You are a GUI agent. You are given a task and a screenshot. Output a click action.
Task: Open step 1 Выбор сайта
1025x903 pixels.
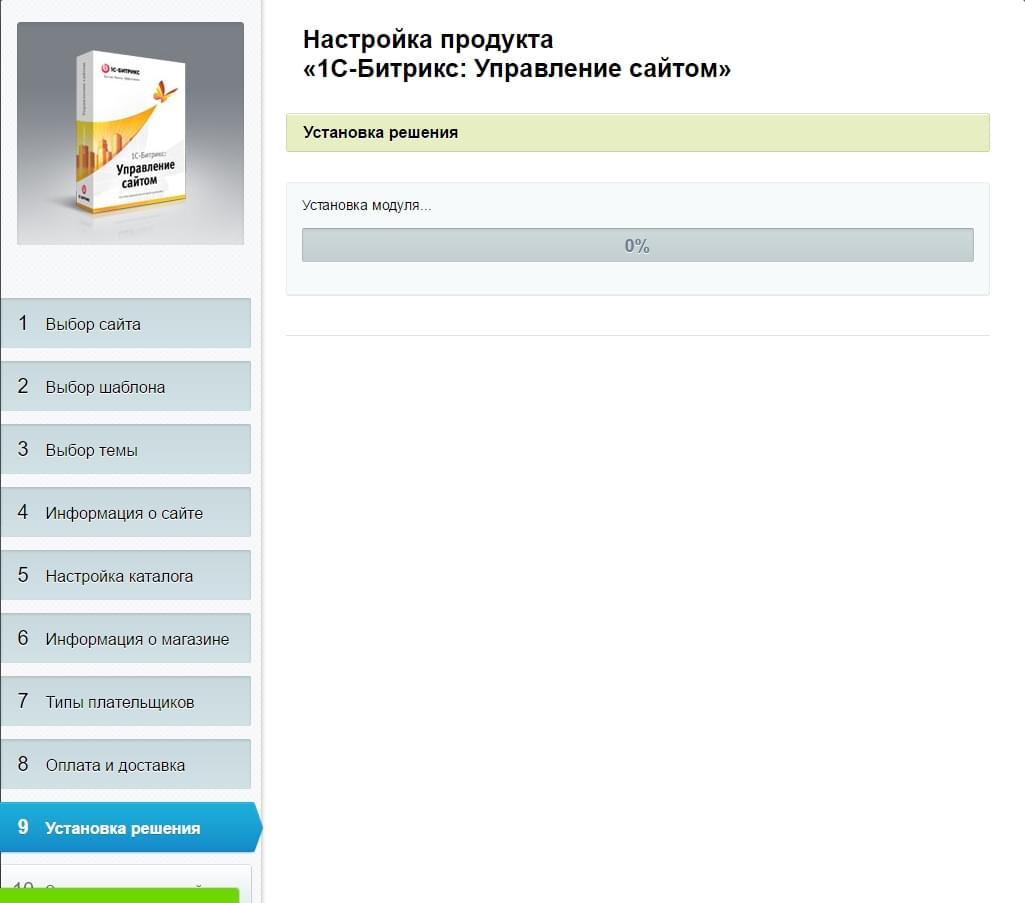126,323
